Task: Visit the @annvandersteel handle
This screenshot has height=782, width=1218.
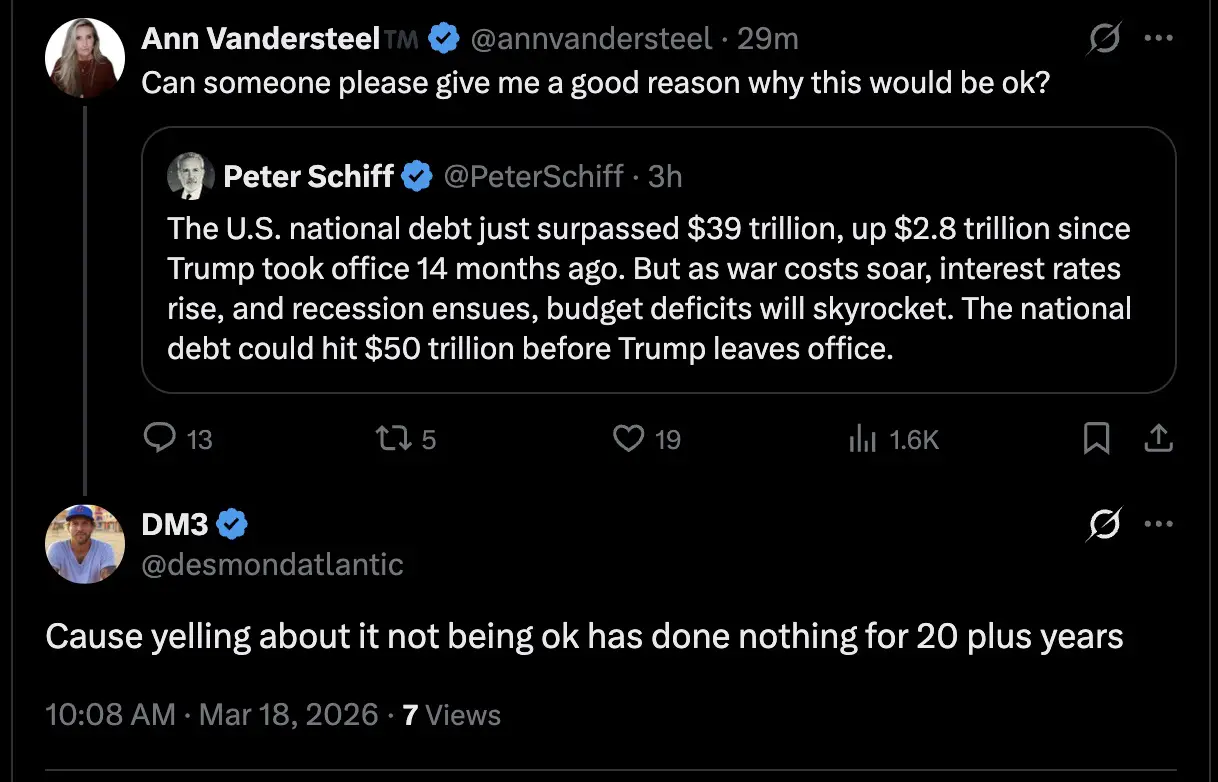Action: [591, 40]
